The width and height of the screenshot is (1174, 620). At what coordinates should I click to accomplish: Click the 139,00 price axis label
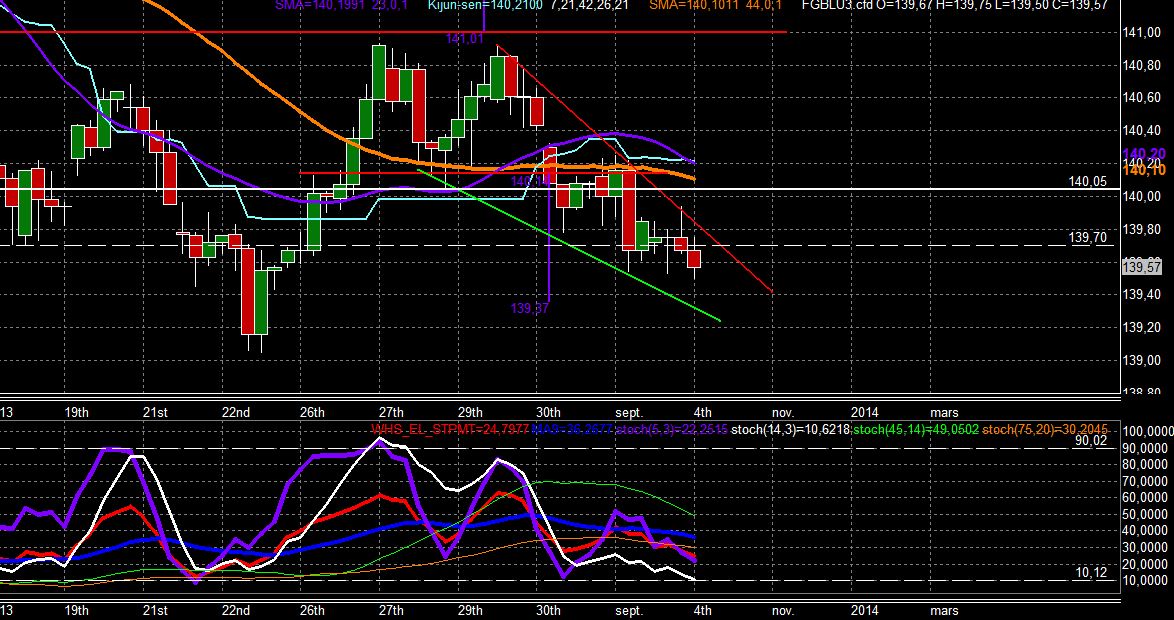(x=1143, y=360)
